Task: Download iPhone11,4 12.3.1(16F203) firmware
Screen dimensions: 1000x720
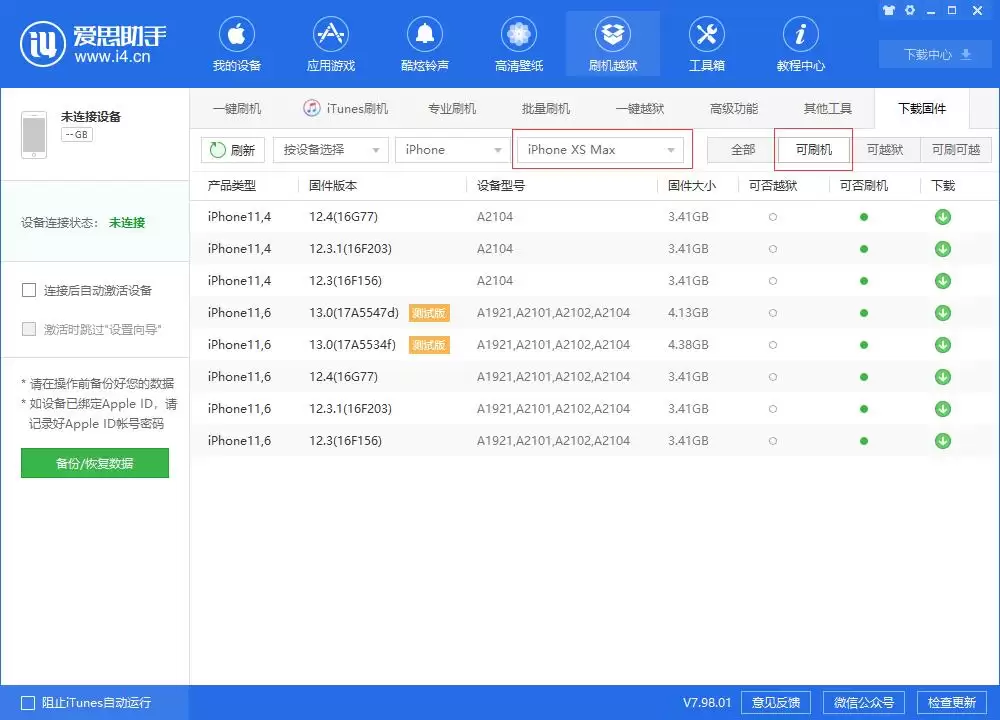Action: click(943, 249)
